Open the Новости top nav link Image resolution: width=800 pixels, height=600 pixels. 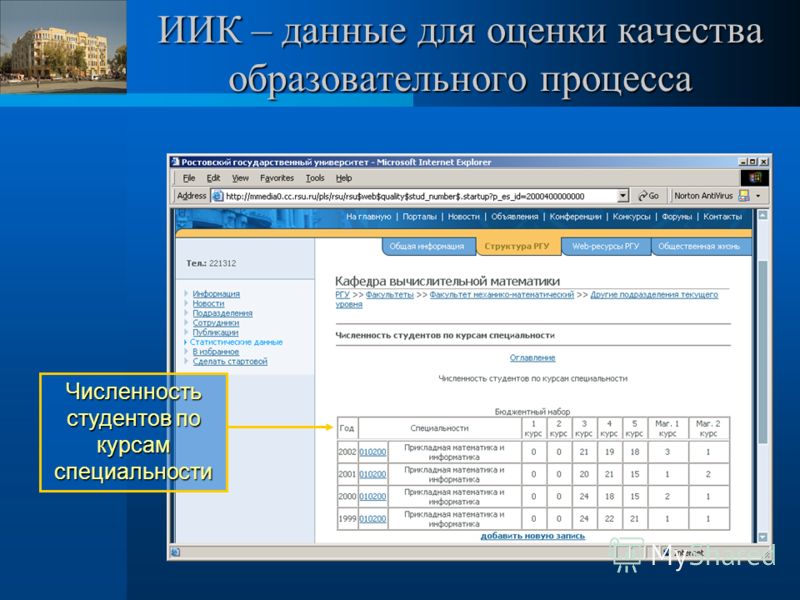464,217
